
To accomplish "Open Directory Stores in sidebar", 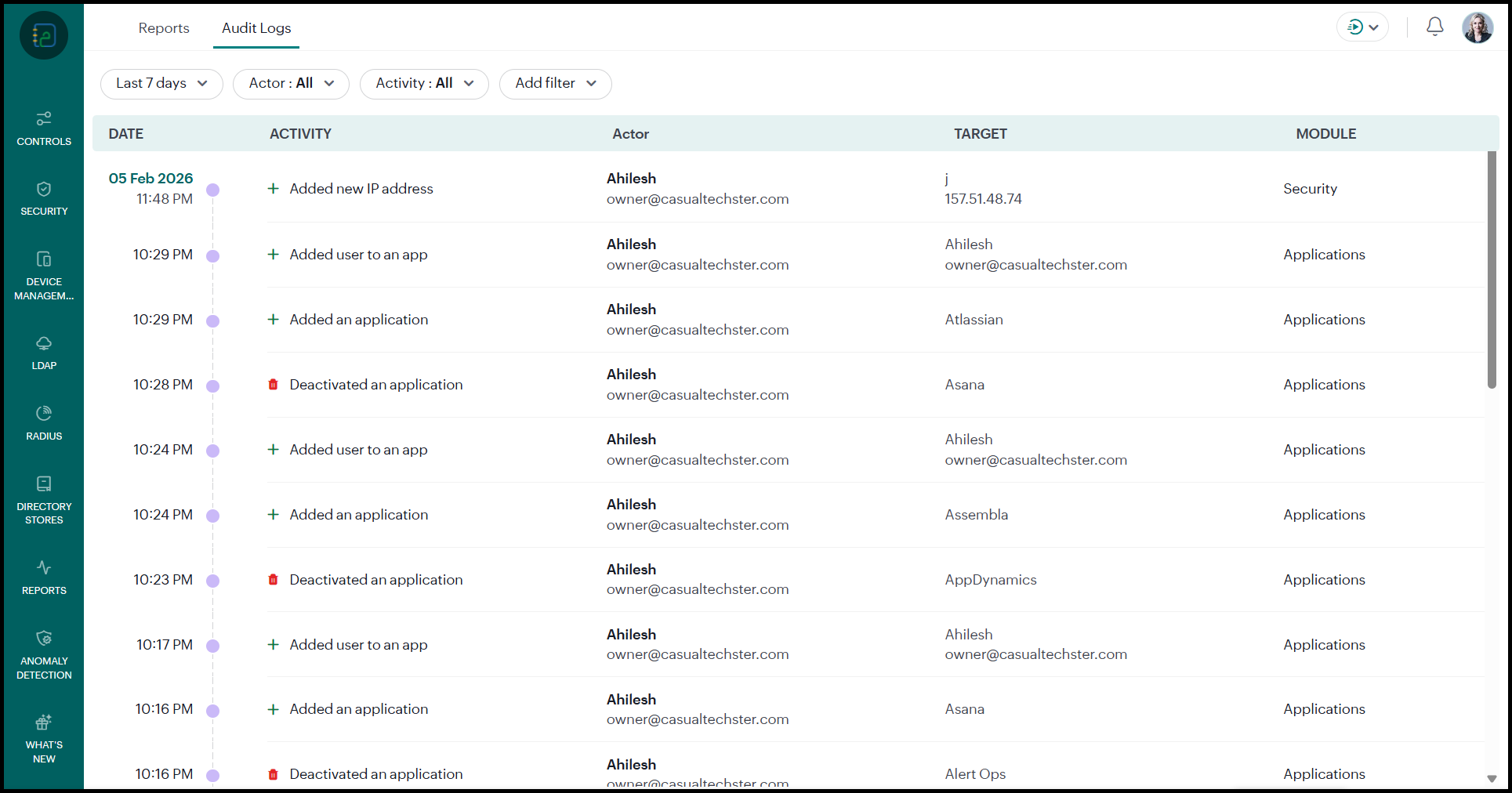I will [x=44, y=499].
